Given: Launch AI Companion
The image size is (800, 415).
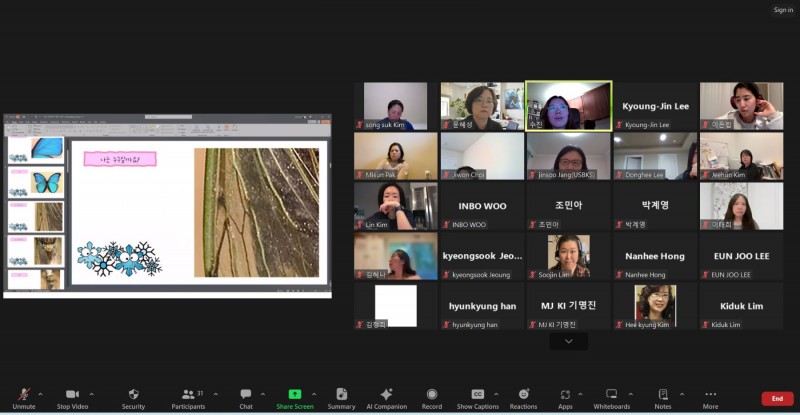Looking at the screenshot, I should [386, 398].
